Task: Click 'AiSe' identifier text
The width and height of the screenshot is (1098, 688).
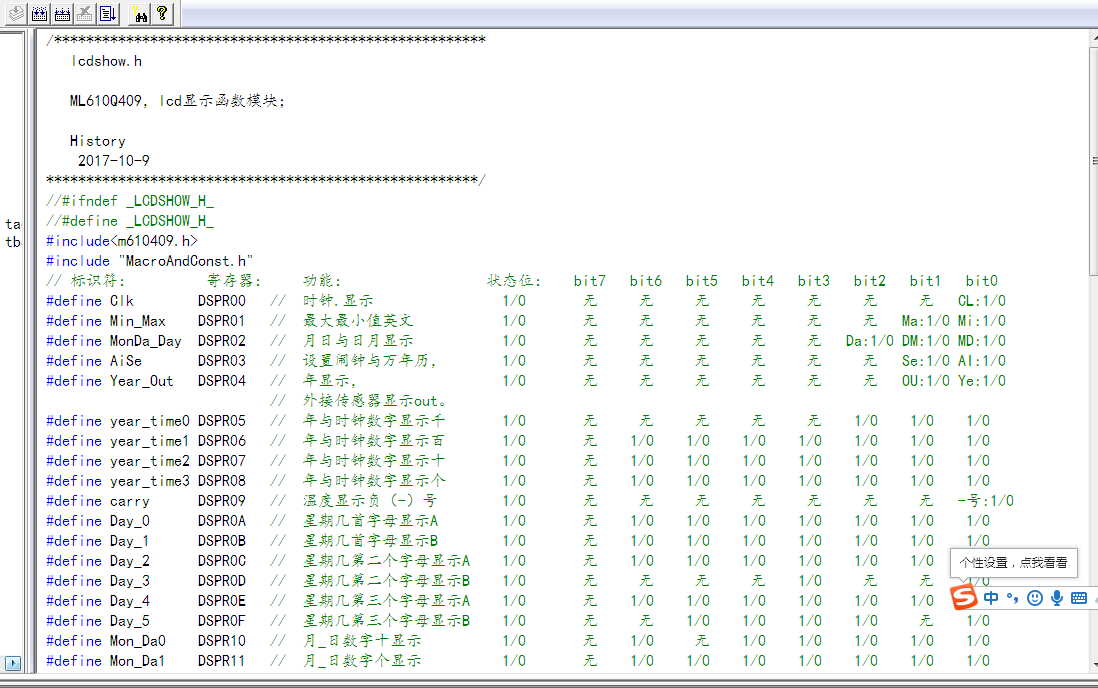Action: (125, 361)
